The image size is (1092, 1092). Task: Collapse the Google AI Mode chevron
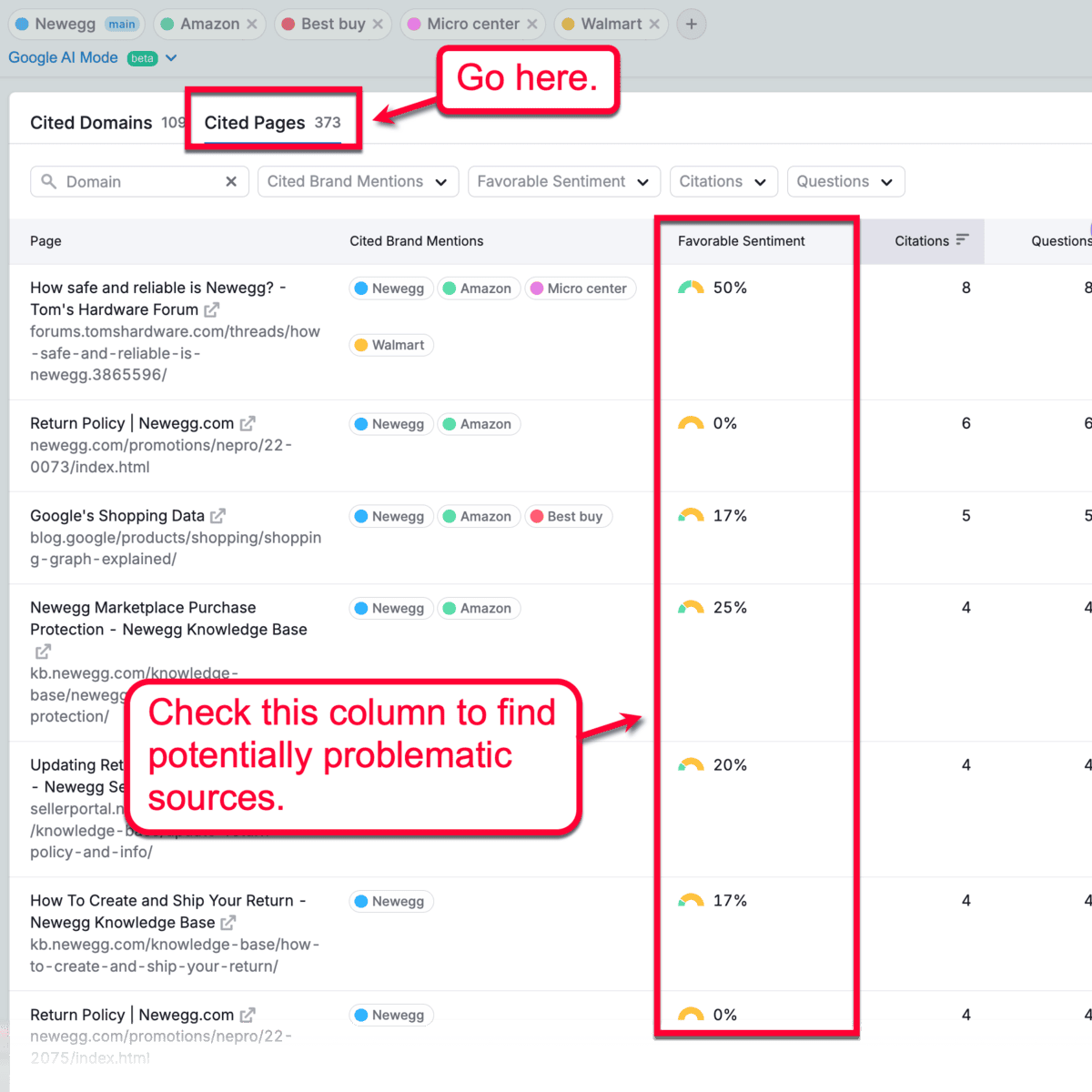[173, 57]
